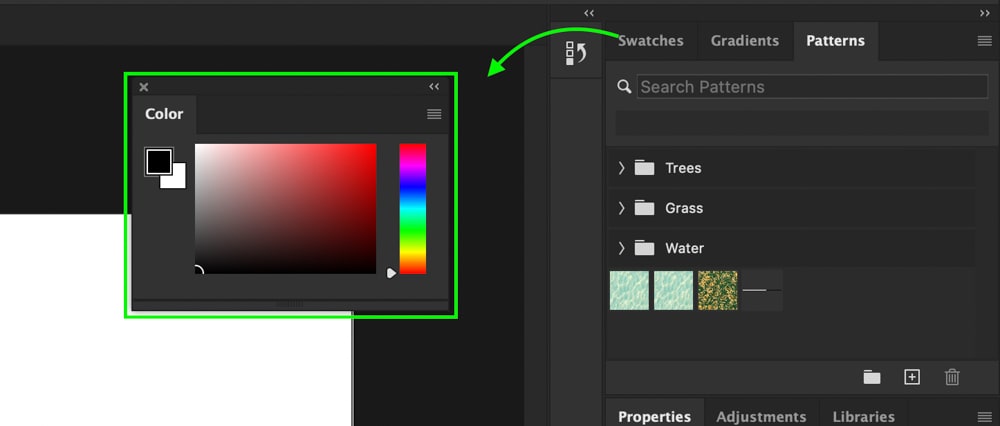Screen dimensions: 1000x426
Task: Click the Water folder icon
Action: [644, 248]
